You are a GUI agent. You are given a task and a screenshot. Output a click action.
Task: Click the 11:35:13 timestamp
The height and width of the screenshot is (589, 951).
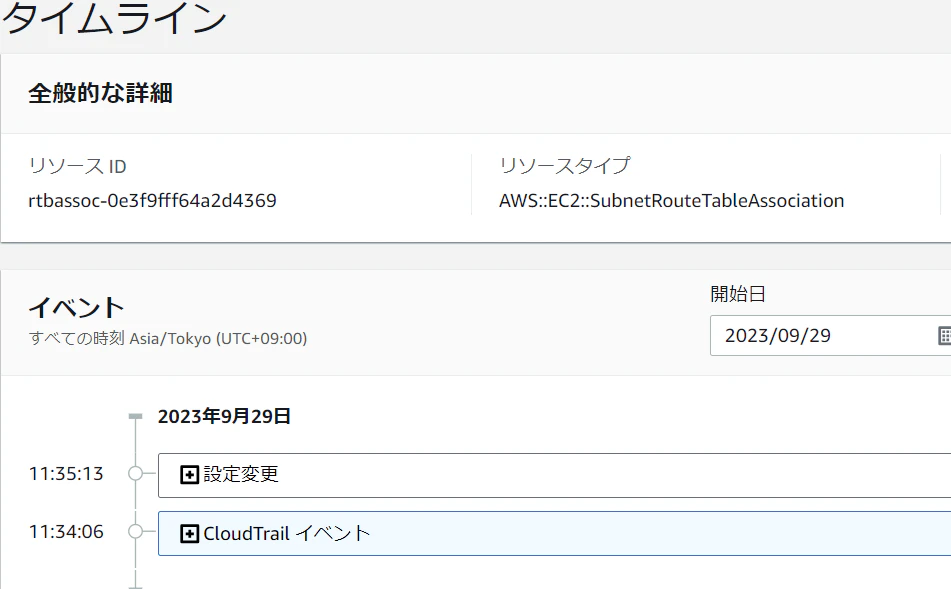pyautogui.click(x=66, y=473)
